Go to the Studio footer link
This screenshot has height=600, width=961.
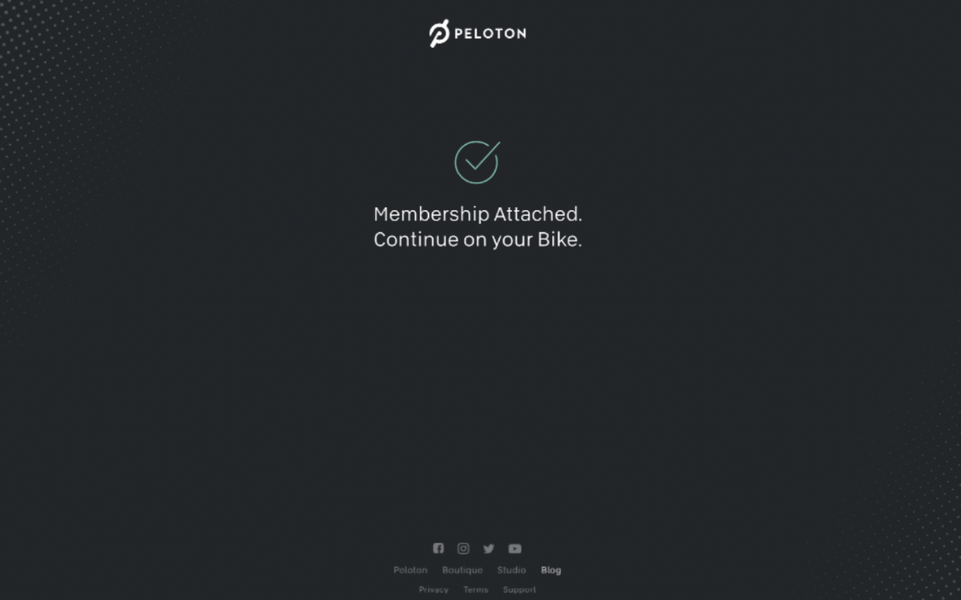pos(511,570)
